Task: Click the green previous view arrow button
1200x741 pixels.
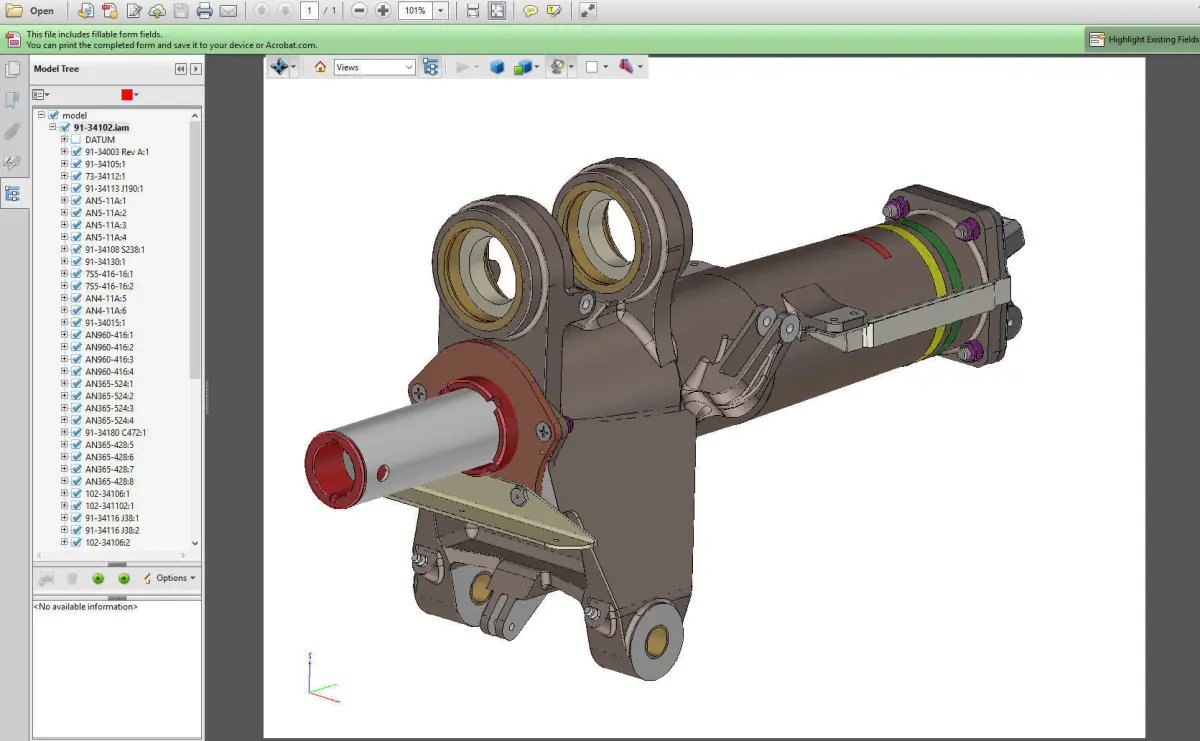Action: 98,578
